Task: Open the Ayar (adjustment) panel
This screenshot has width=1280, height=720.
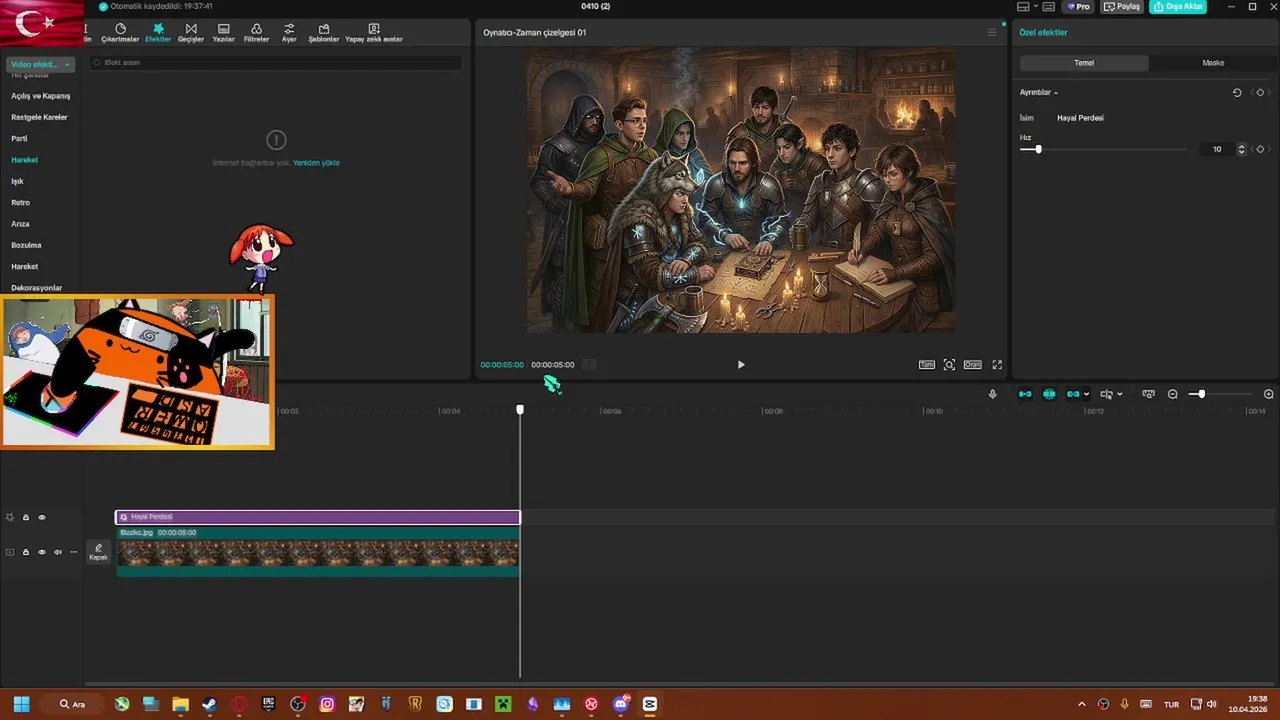Action: click(289, 33)
